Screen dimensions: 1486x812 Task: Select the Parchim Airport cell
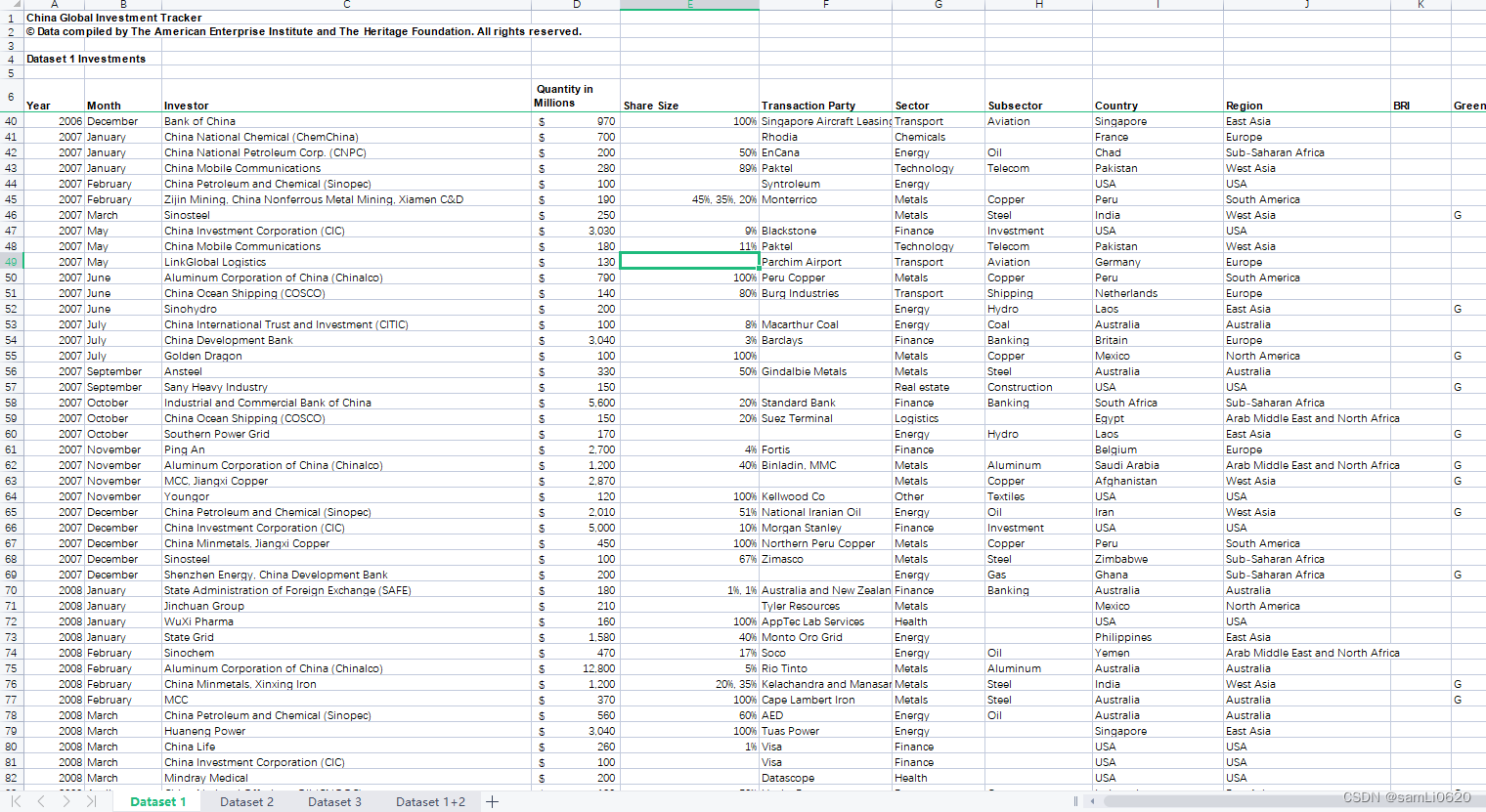[x=825, y=262]
